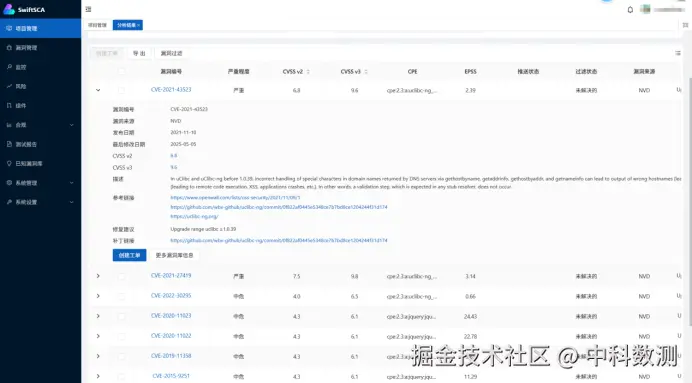
Task: Check the CVE-2020-11023 row checkbox
Action: coord(121,316)
